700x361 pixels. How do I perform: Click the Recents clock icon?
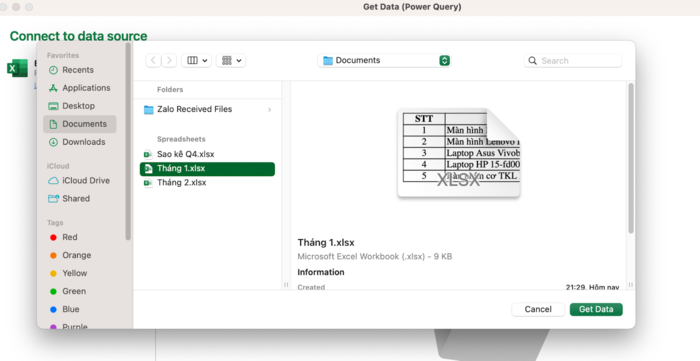pyautogui.click(x=53, y=70)
